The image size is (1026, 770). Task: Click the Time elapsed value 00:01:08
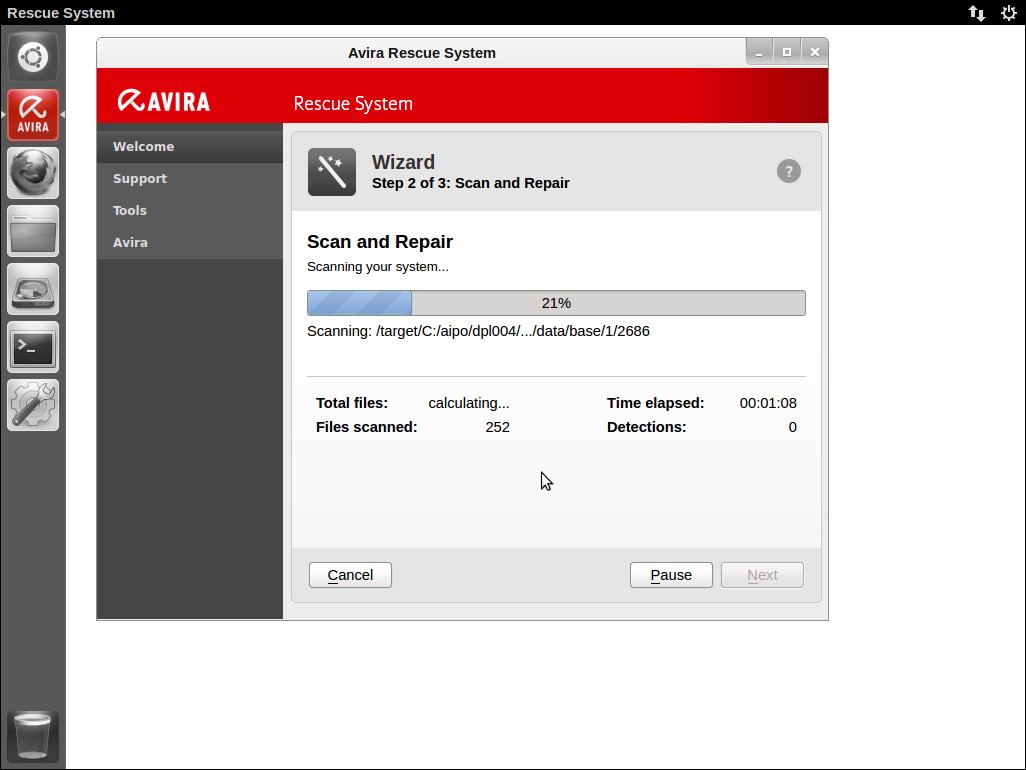768,403
